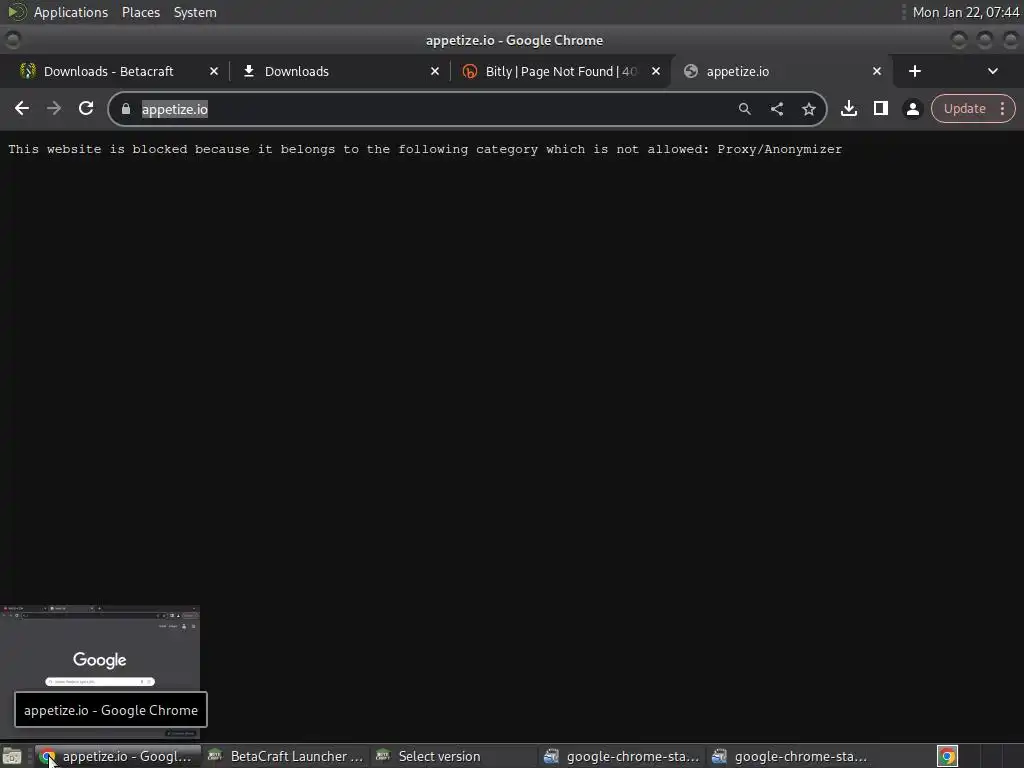Open a new tab with plus

point(915,71)
